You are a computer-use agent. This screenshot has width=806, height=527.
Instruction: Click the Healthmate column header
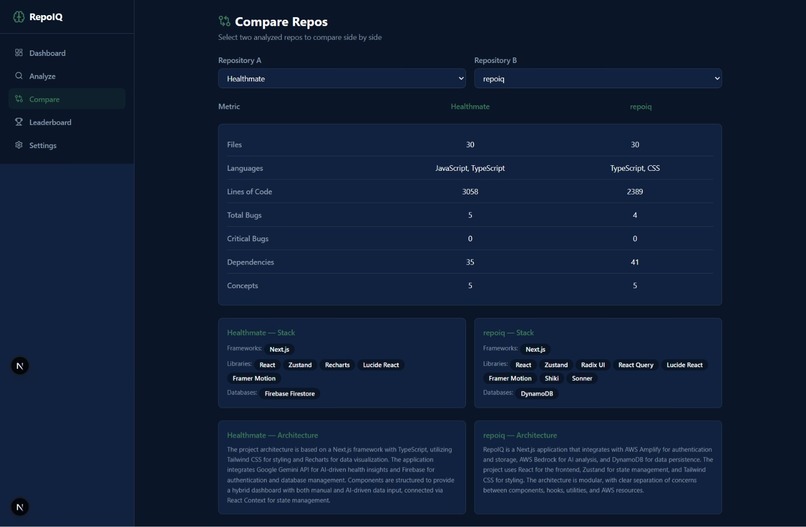(470, 106)
